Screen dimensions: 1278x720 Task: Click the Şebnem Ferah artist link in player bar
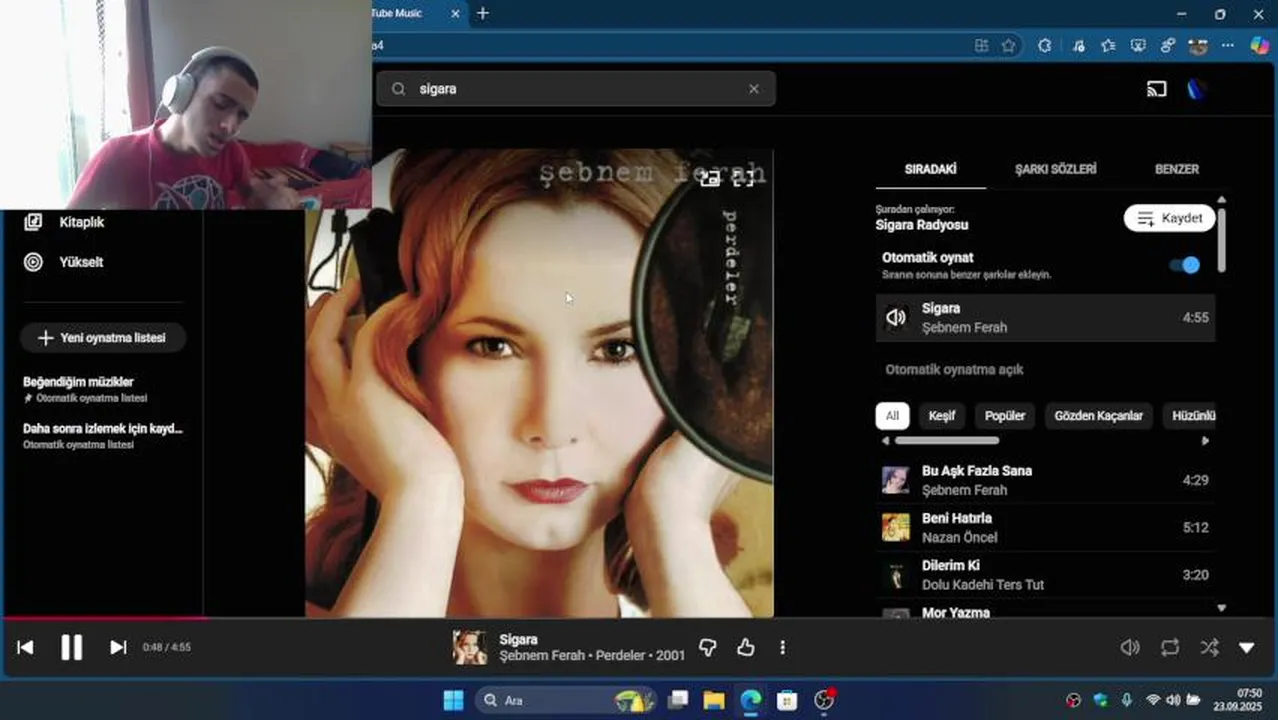point(542,656)
